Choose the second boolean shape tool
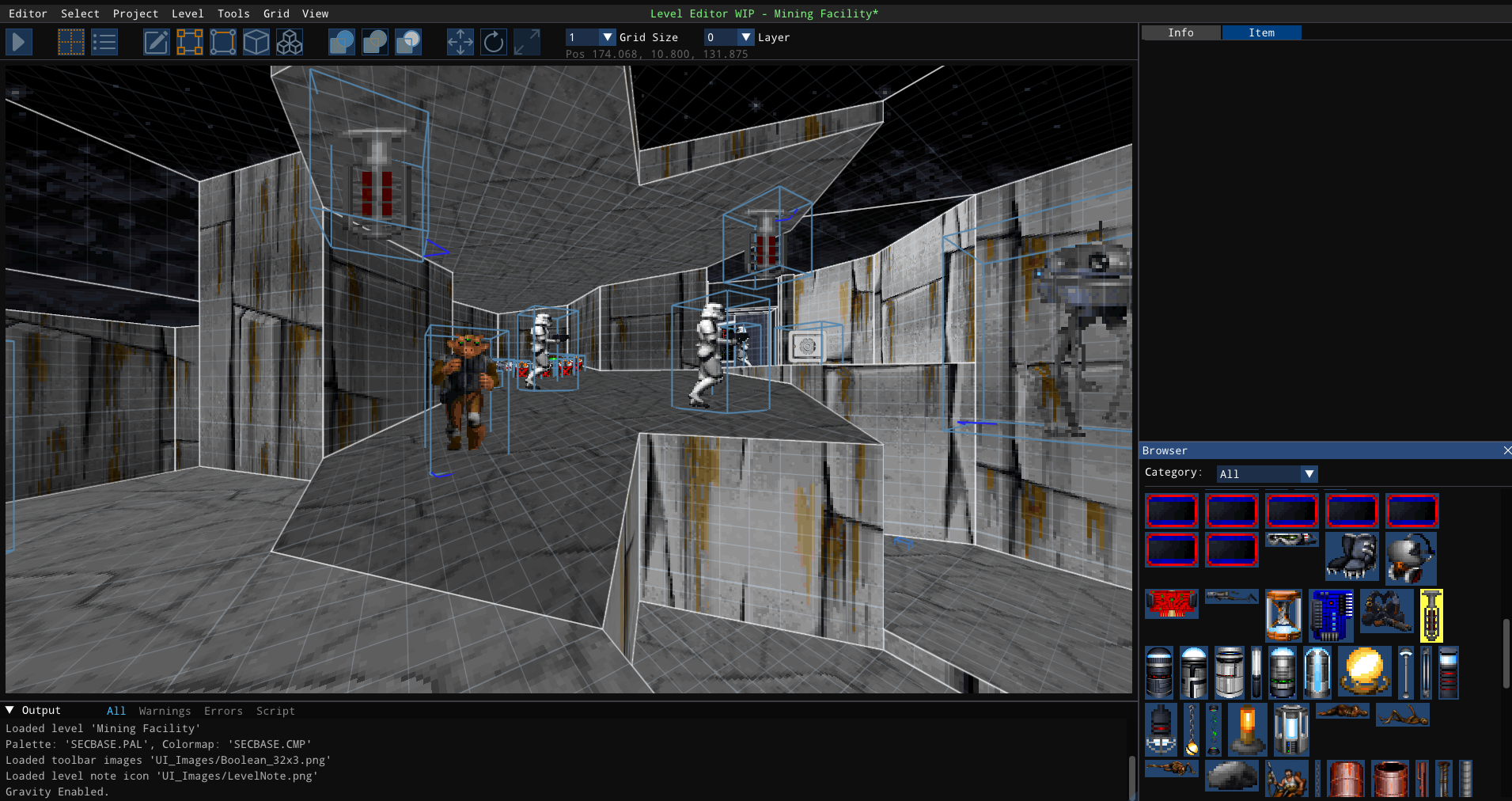 click(x=375, y=42)
